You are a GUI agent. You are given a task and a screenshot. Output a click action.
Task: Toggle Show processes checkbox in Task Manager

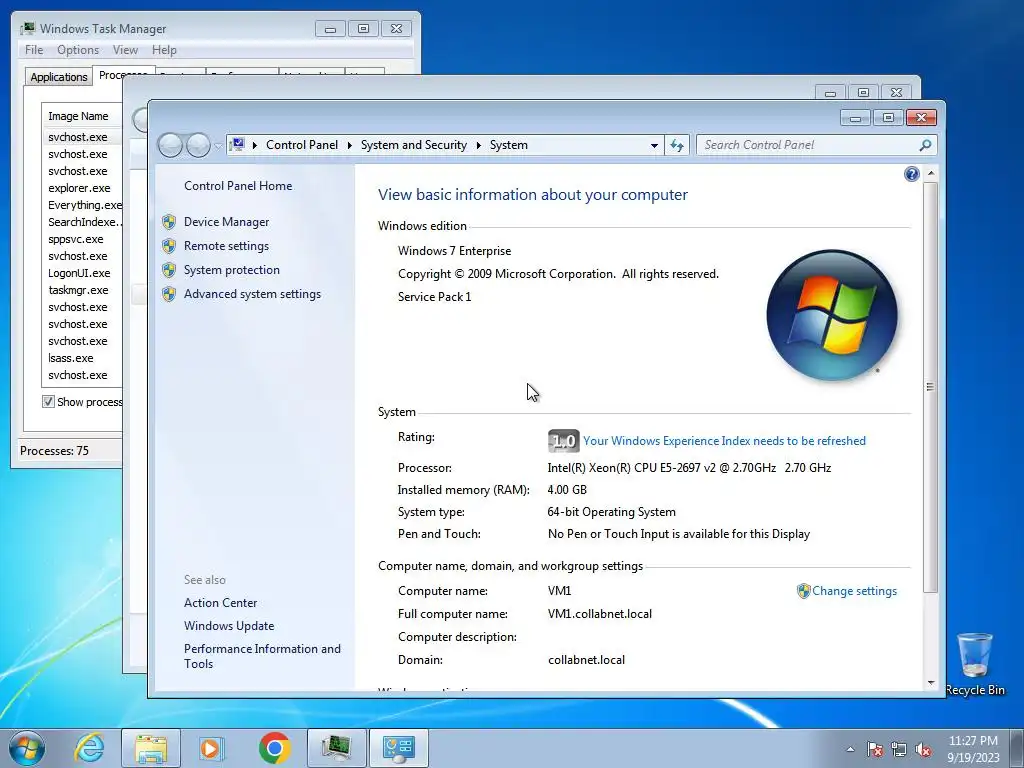pyautogui.click(x=48, y=402)
